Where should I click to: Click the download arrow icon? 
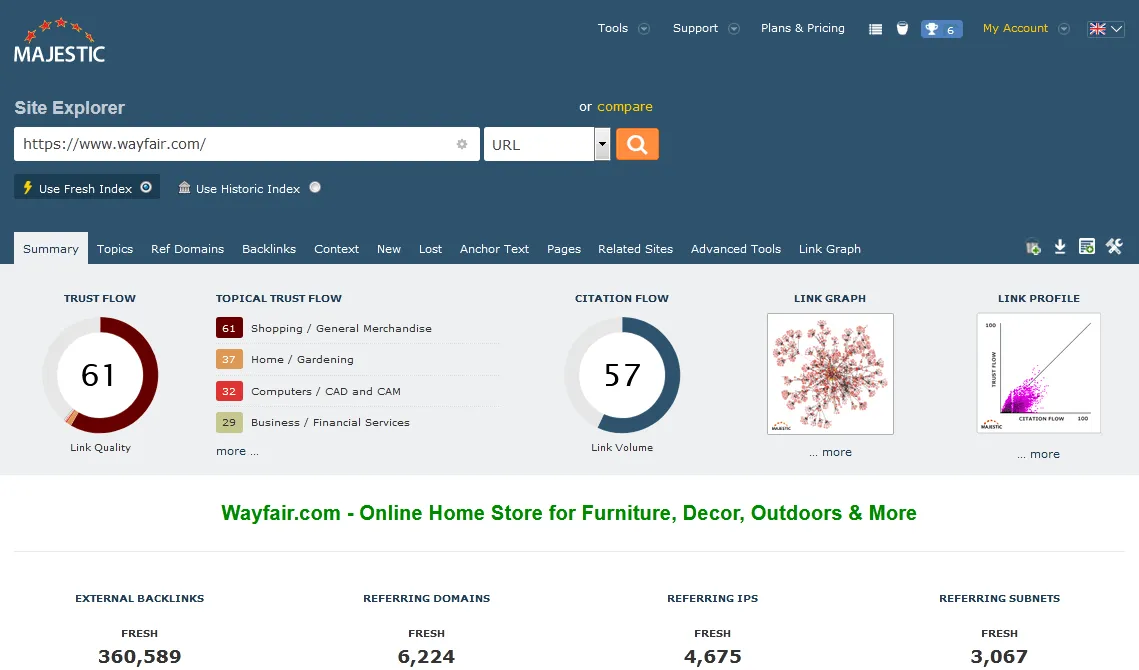pyautogui.click(x=1060, y=247)
